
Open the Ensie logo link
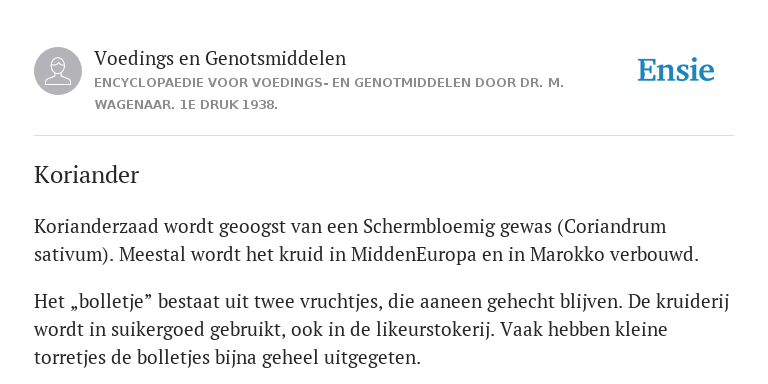point(675,71)
